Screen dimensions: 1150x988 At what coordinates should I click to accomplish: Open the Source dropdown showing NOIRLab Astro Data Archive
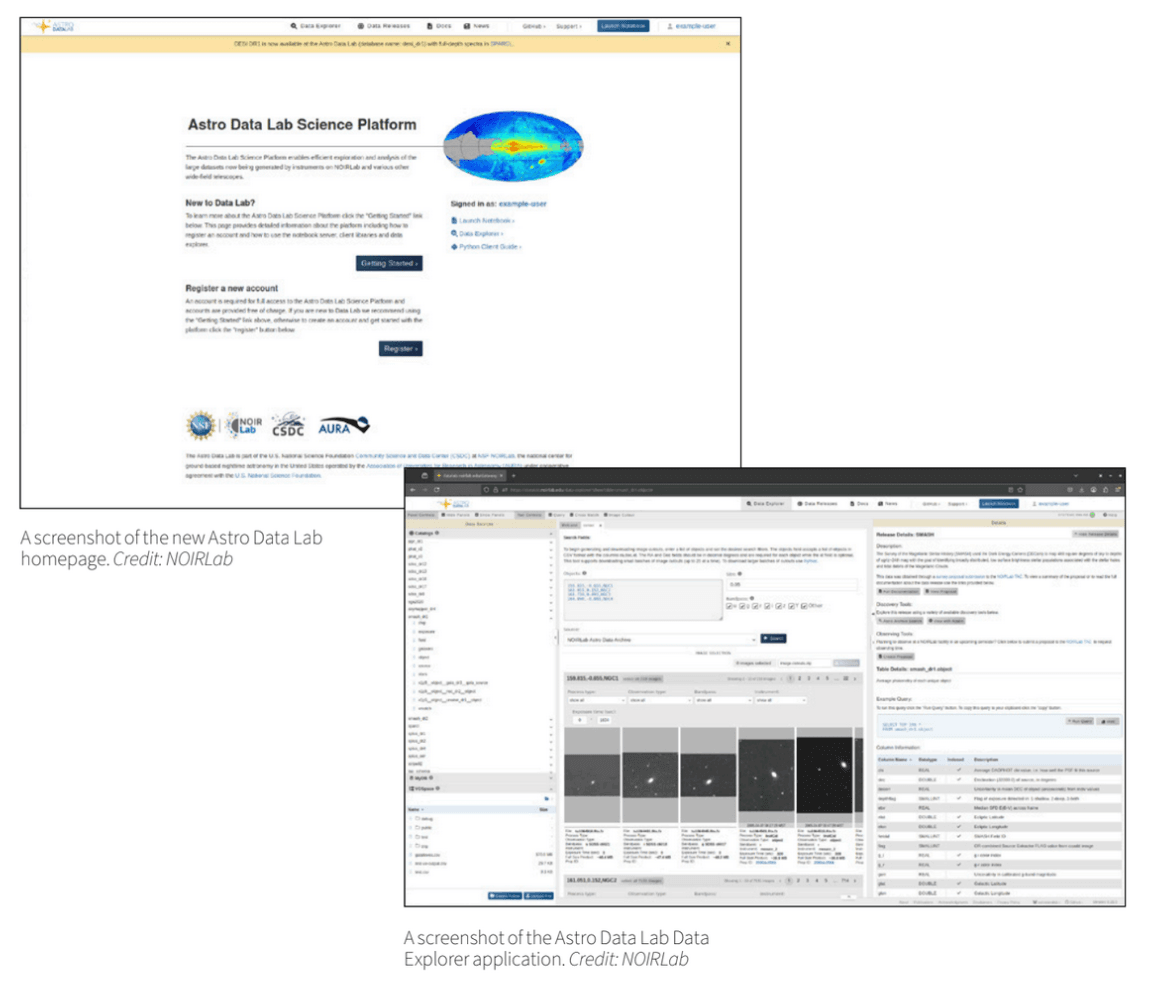coord(659,640)
